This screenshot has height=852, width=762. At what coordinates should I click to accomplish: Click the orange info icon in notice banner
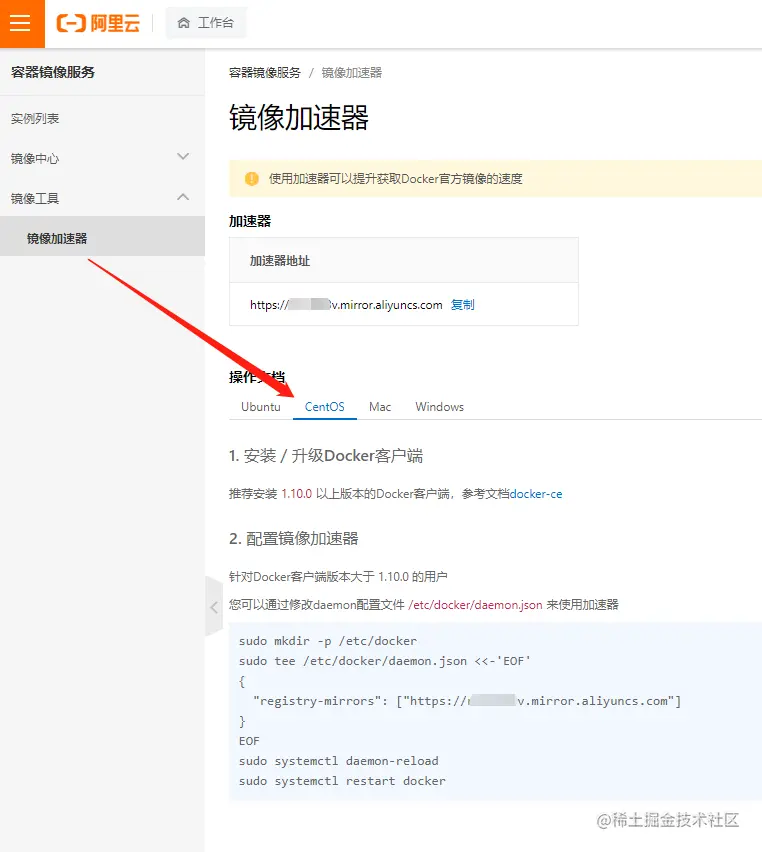252,178
